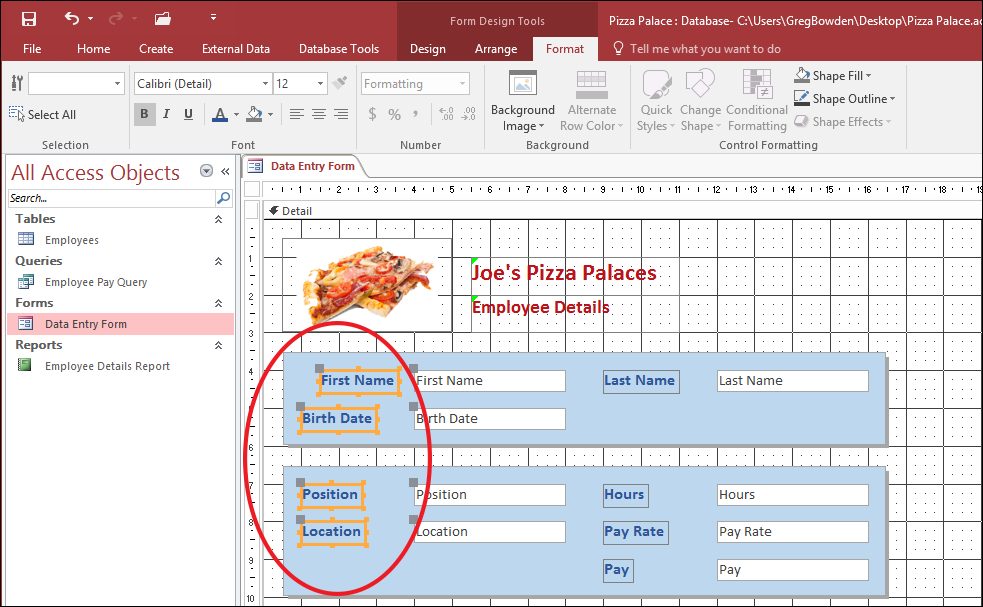
Task: Click the Detail section bar
Action: pyautogui.click(x=623, y=211)
